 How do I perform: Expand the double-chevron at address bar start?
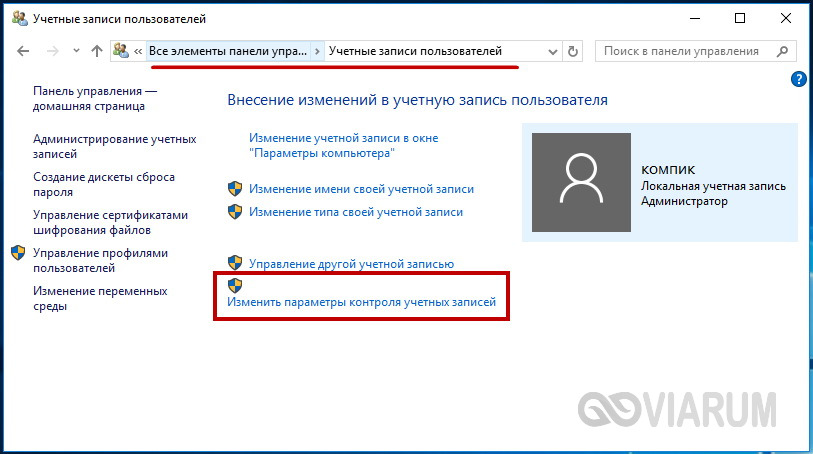[139, 51]
